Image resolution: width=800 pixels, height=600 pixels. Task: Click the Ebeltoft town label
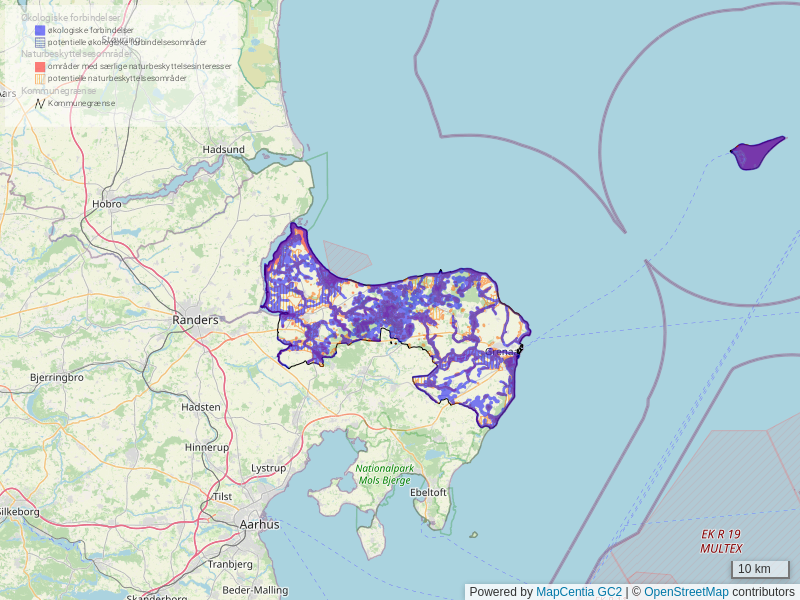tap(429, 492)
